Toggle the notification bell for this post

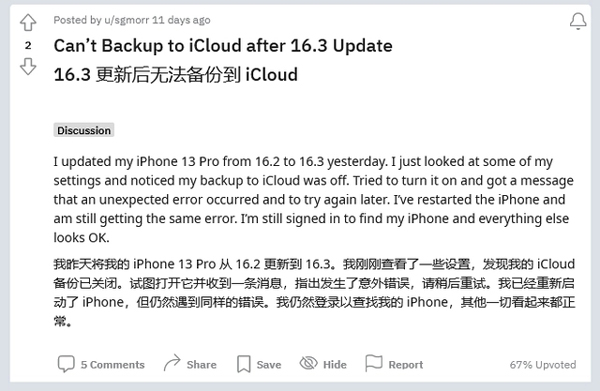(578, 21)
